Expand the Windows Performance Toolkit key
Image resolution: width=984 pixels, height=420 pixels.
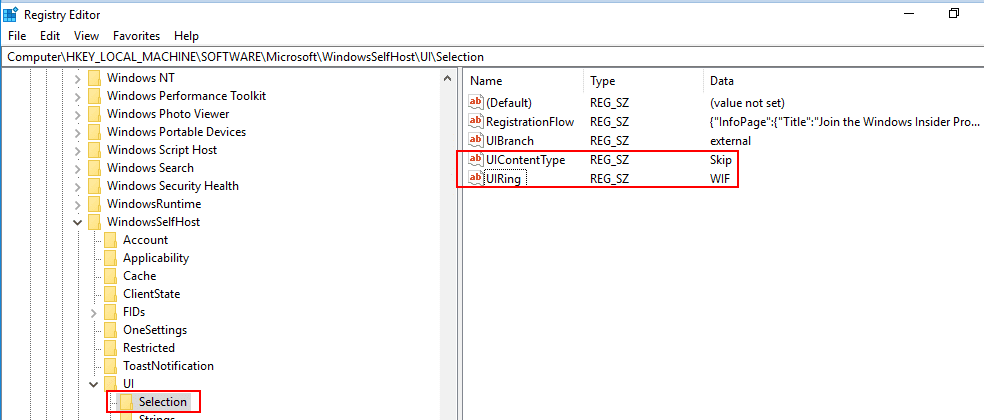(77, 96)
